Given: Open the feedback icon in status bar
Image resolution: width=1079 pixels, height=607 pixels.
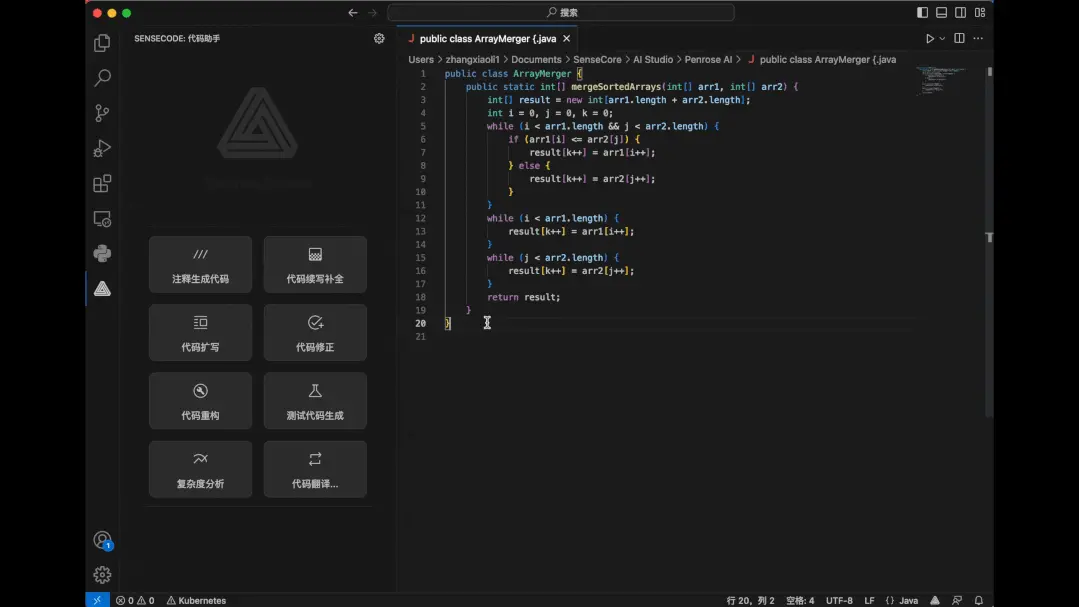Looking at the screenshot, I should (957, 600).
